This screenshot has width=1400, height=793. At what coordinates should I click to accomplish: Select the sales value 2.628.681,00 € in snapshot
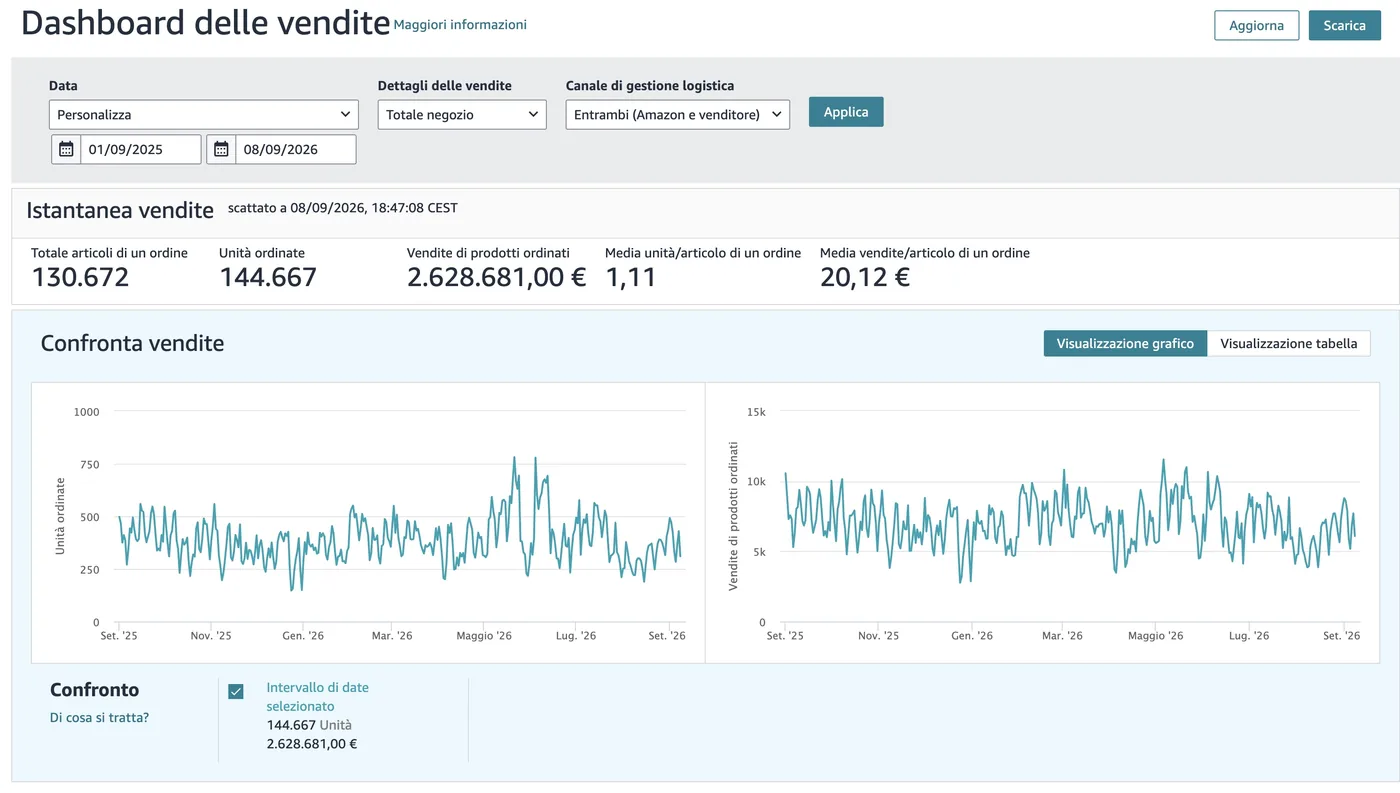click(x=496, y=277)
